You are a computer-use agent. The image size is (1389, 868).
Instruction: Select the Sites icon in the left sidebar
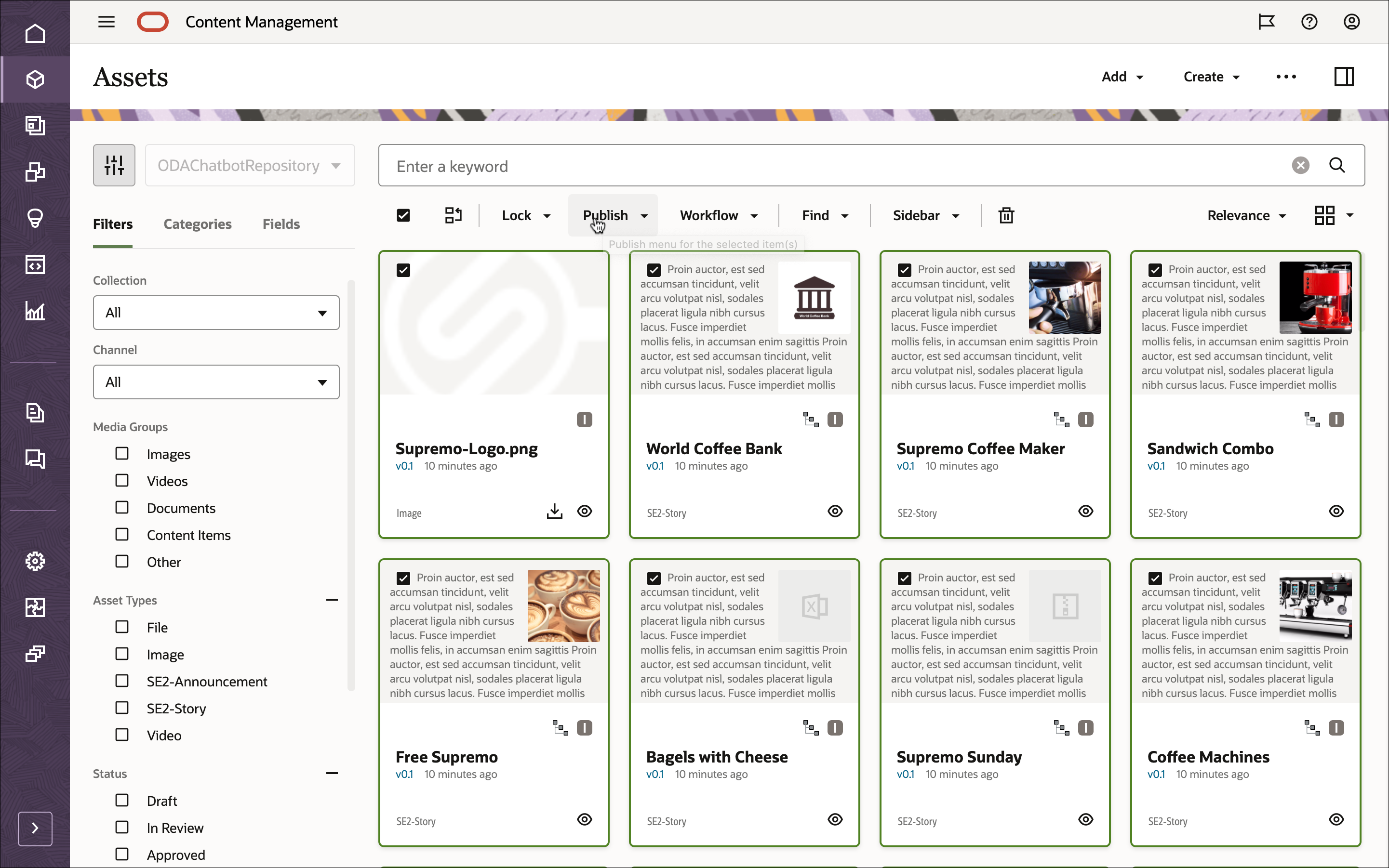[x=35, y=125]
